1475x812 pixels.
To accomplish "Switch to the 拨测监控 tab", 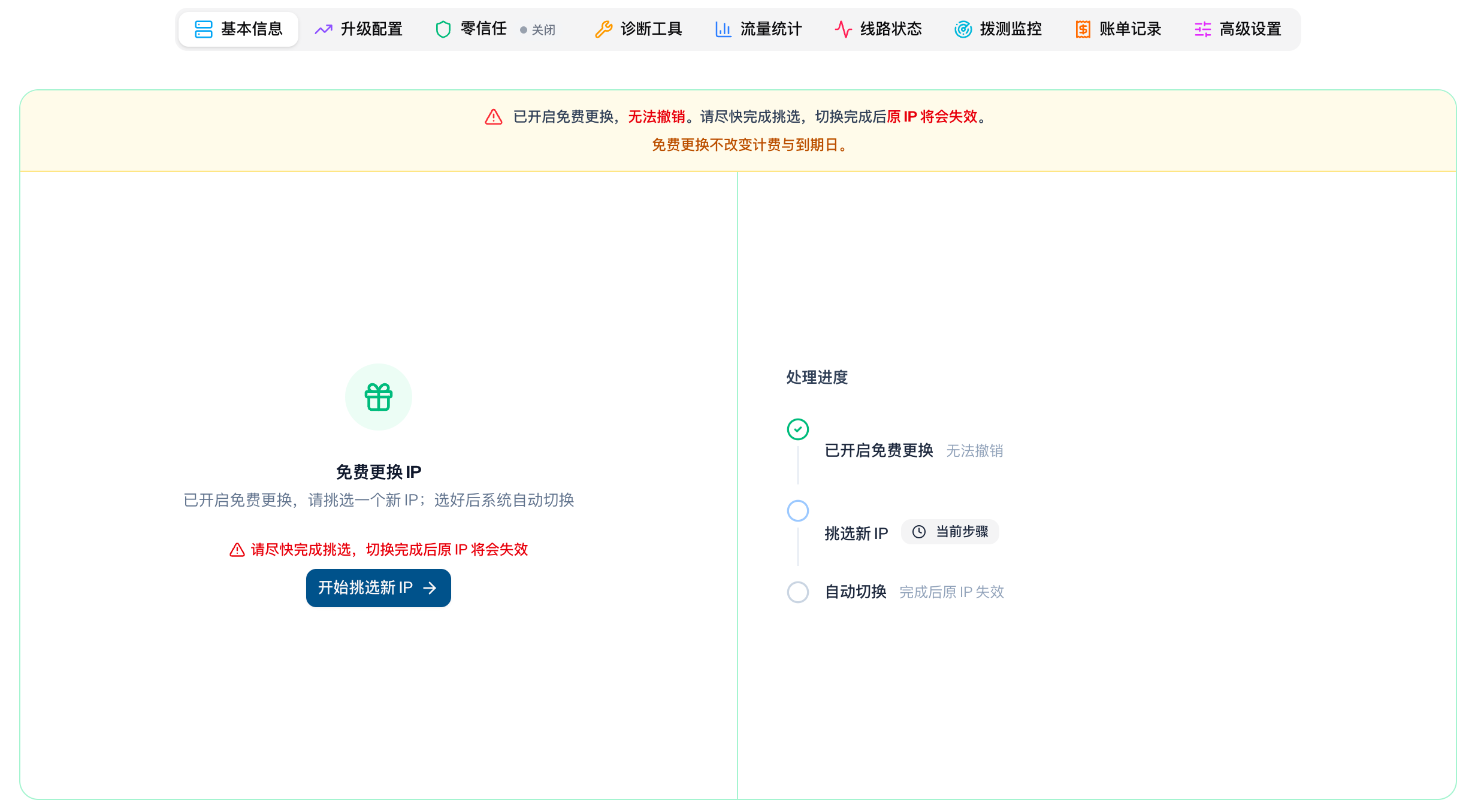I will pos(998,29).
